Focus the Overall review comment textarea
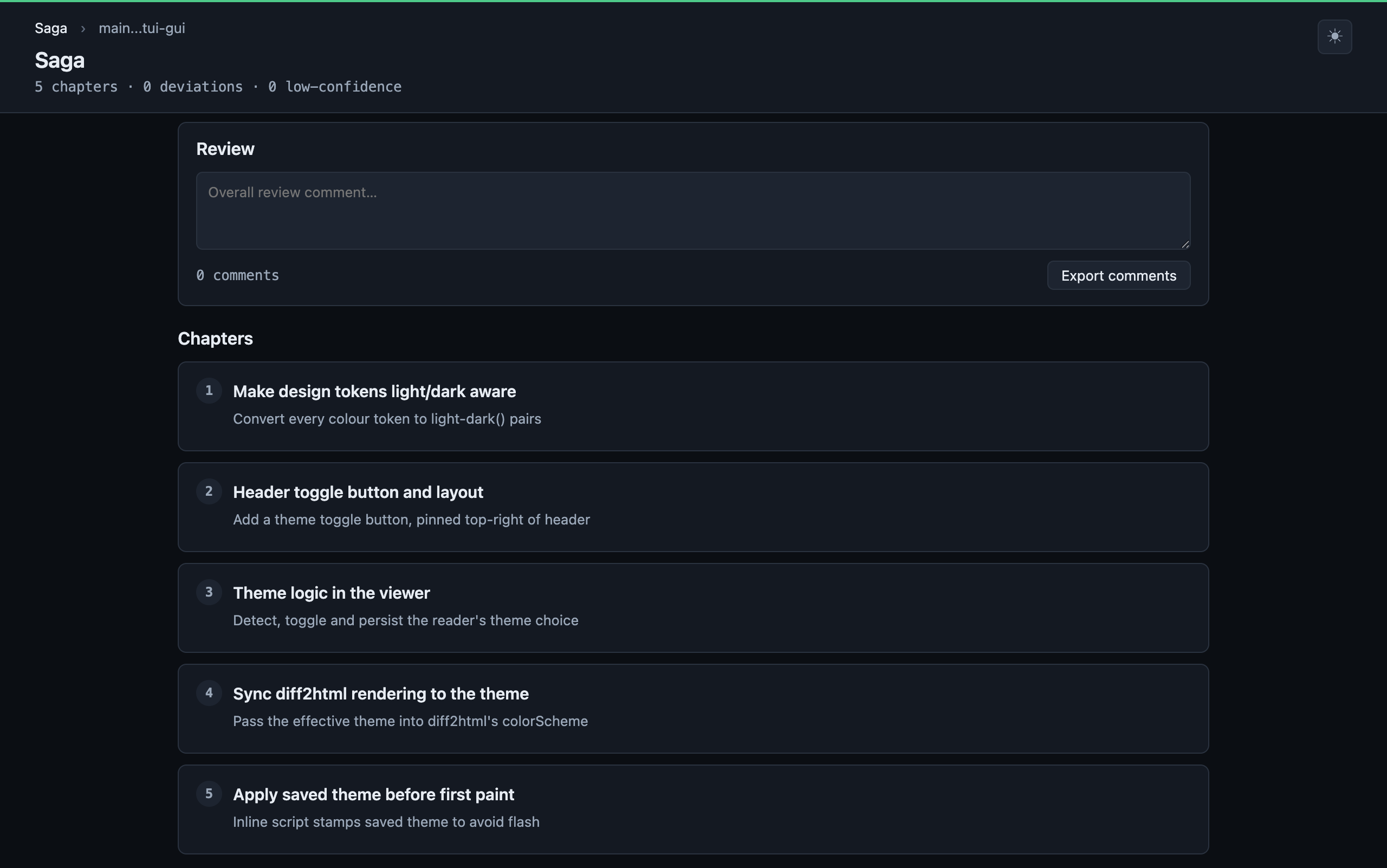 click(693, 211)
